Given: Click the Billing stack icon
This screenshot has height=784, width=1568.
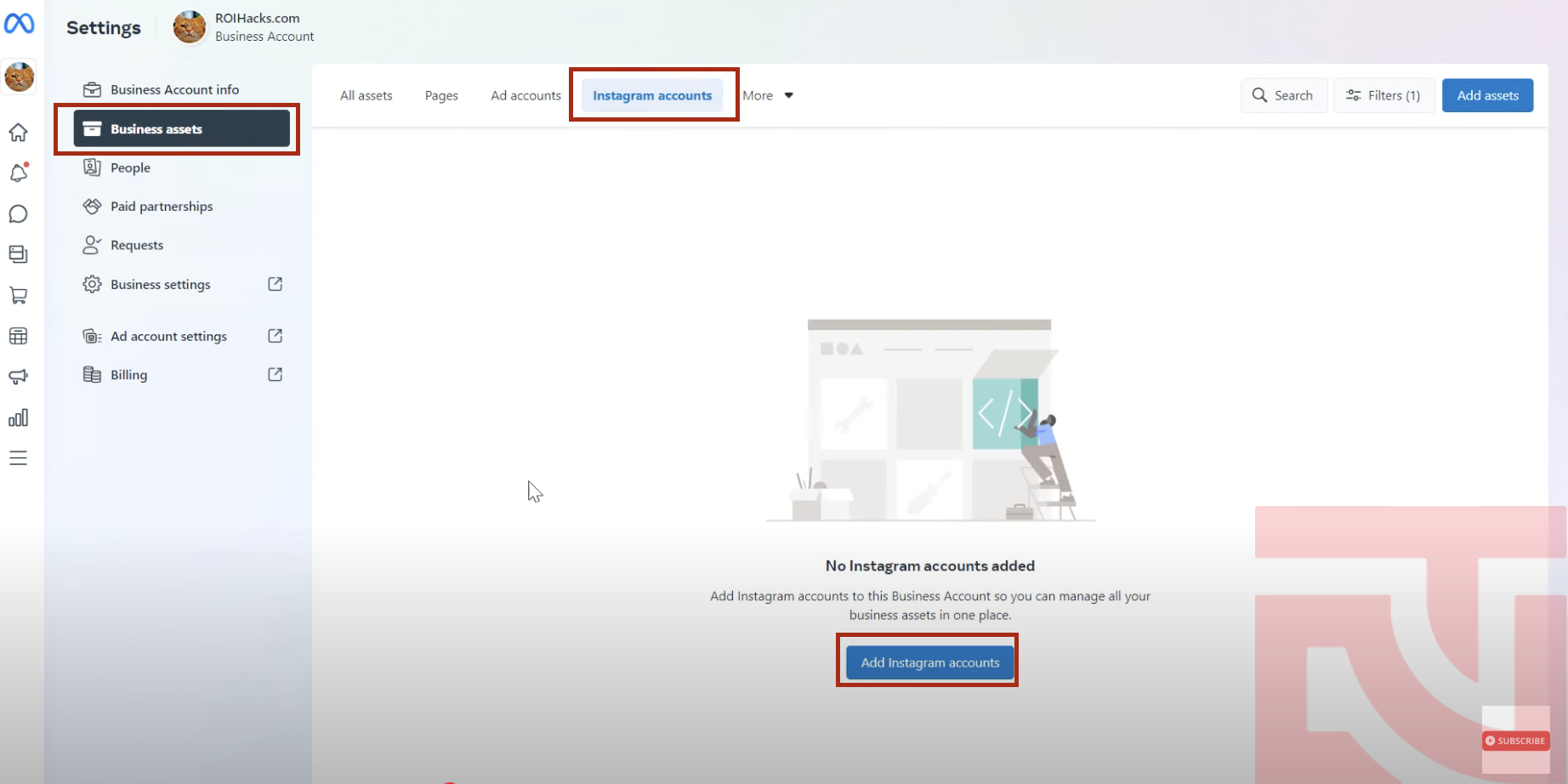Looking at the screenshot, I should [92, 374].
